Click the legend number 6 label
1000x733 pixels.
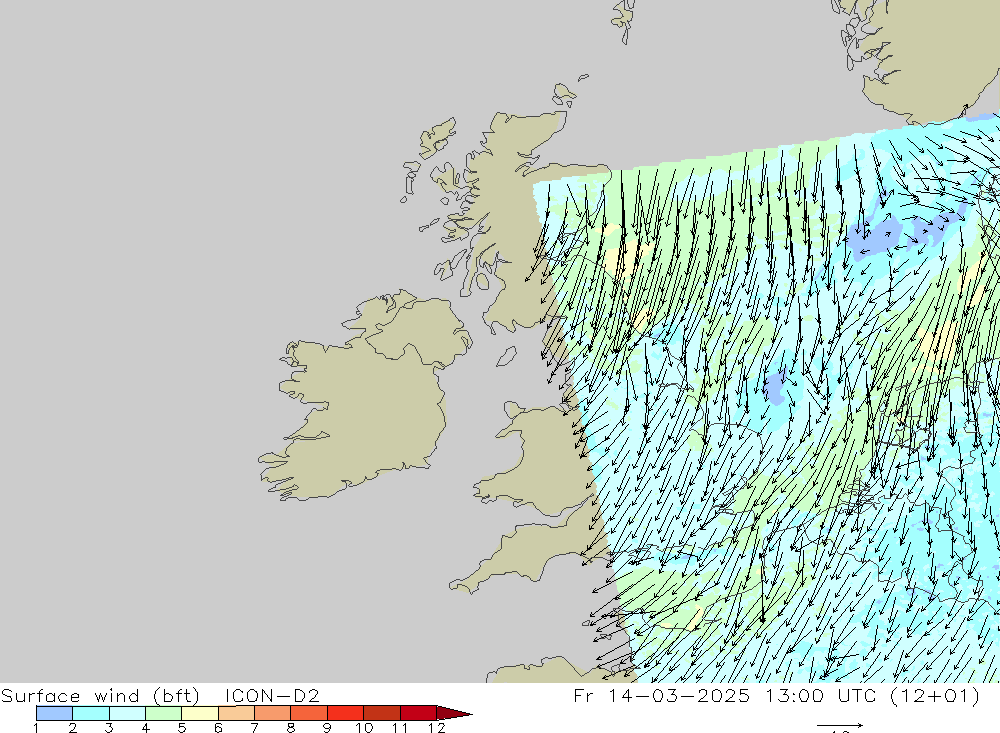[x=218, y=727]
